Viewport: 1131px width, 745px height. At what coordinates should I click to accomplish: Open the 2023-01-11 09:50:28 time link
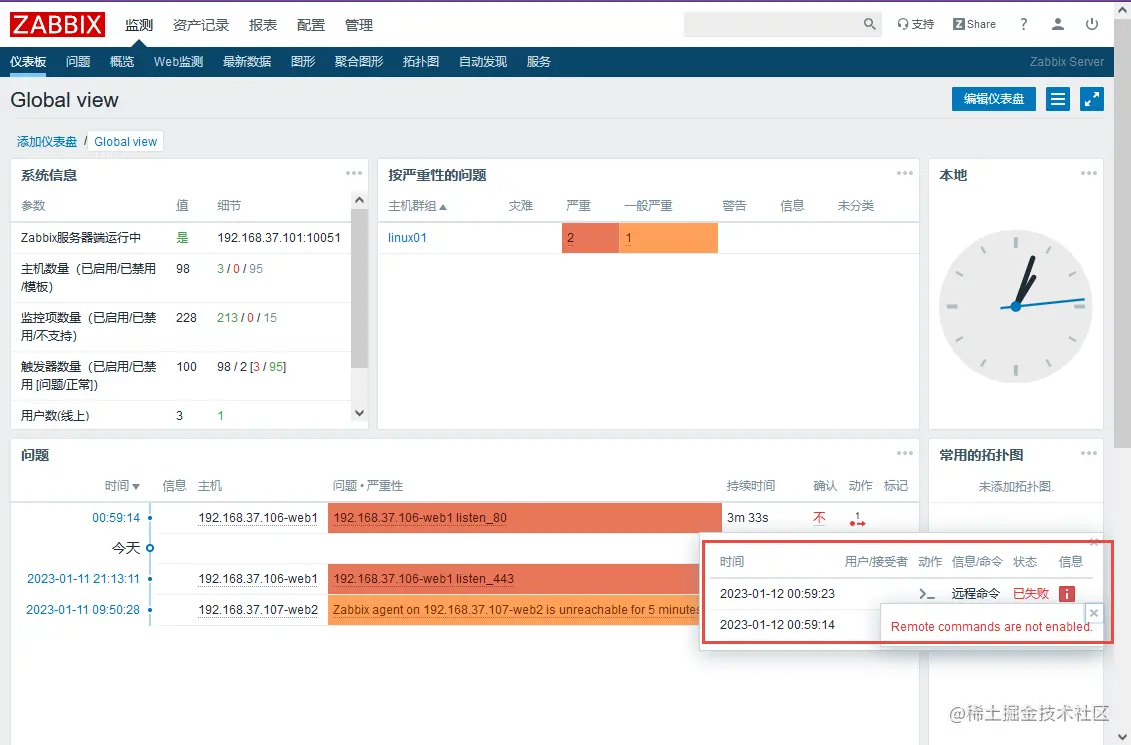(x=83, y=609)
